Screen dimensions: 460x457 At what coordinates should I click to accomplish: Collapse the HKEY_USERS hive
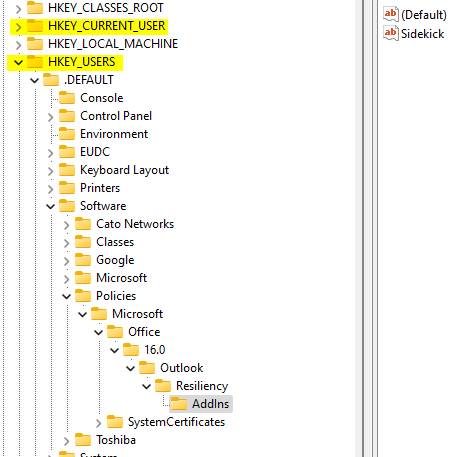click(x=19, y=62)
